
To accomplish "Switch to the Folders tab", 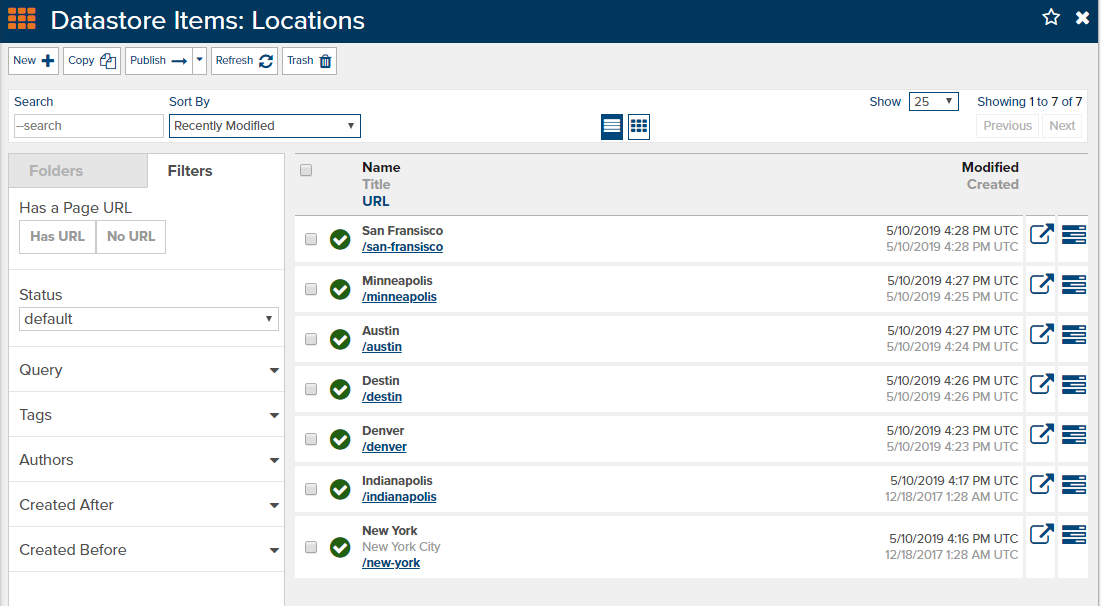I will tap(78, 171).
